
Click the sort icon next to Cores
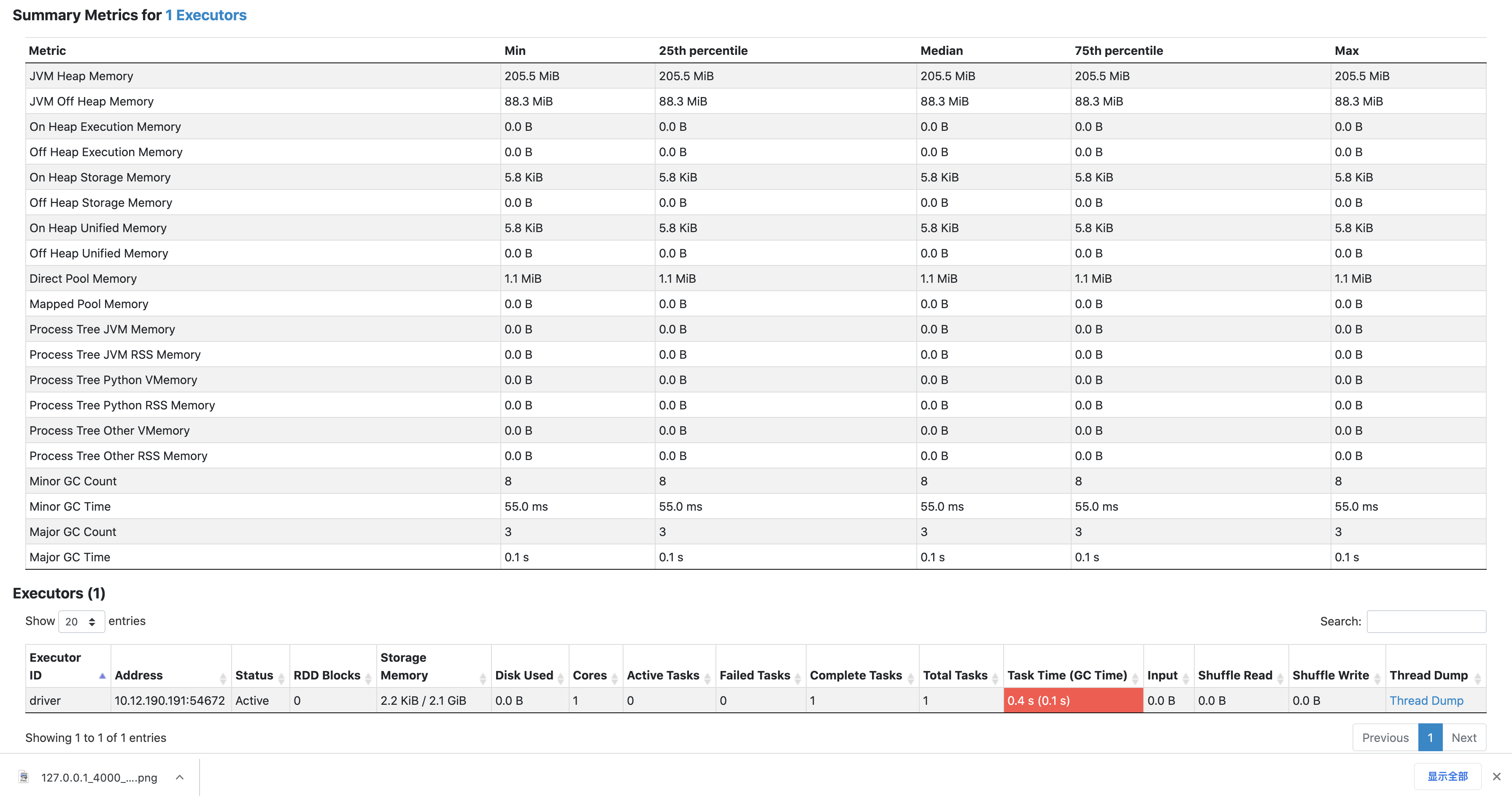[614, 678]
